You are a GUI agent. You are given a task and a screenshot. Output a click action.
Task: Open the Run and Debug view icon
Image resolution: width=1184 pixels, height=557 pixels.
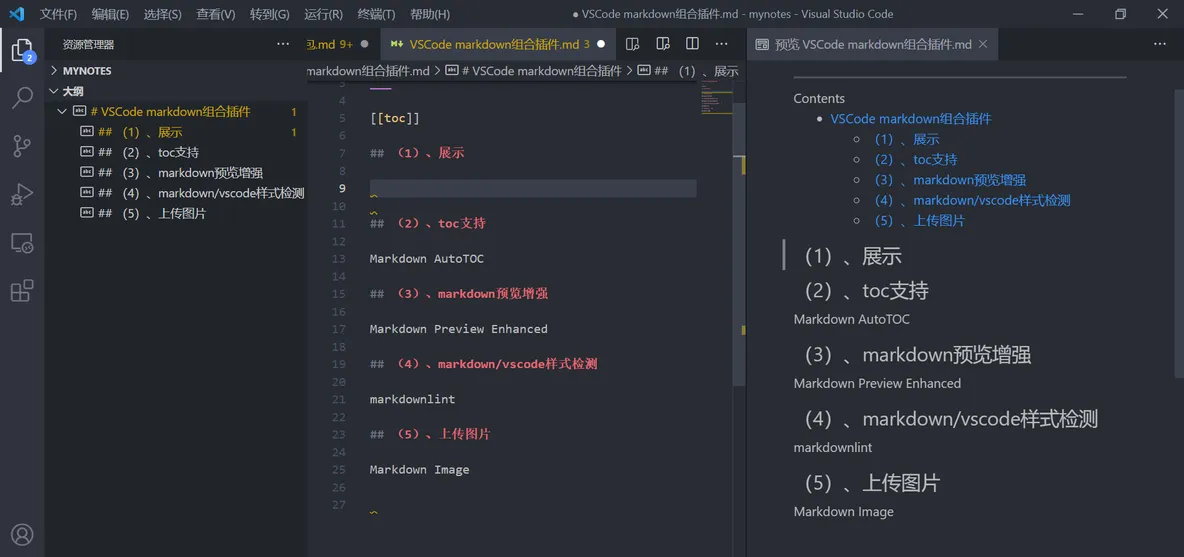(23, 195)
